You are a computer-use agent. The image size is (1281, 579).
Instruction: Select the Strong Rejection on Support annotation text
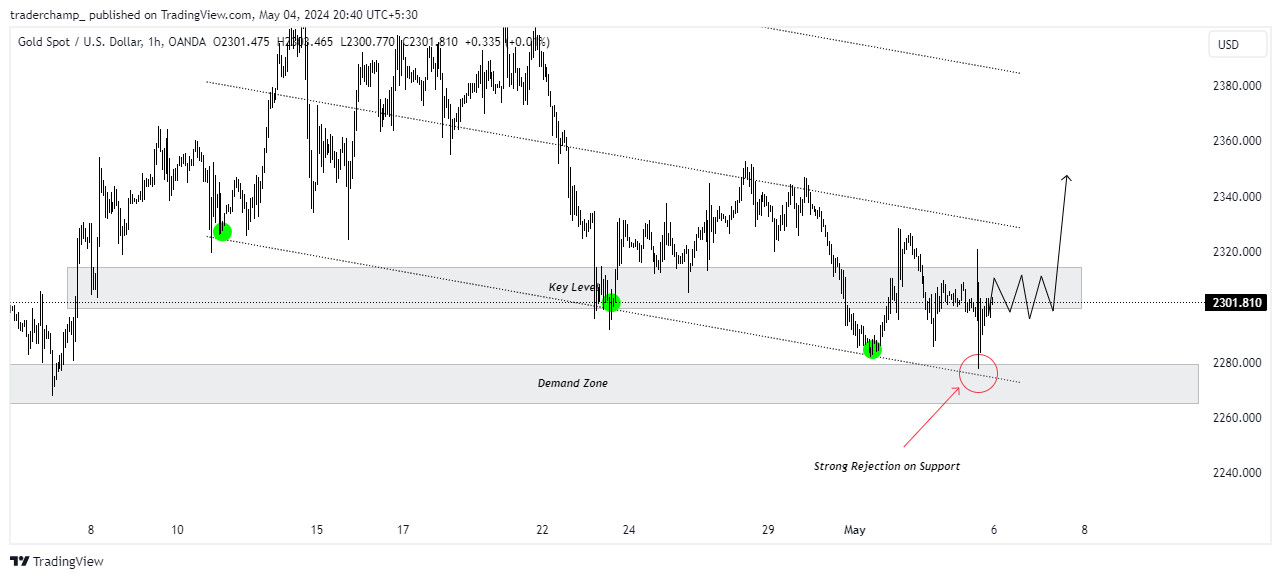click(x=887, y=466)
